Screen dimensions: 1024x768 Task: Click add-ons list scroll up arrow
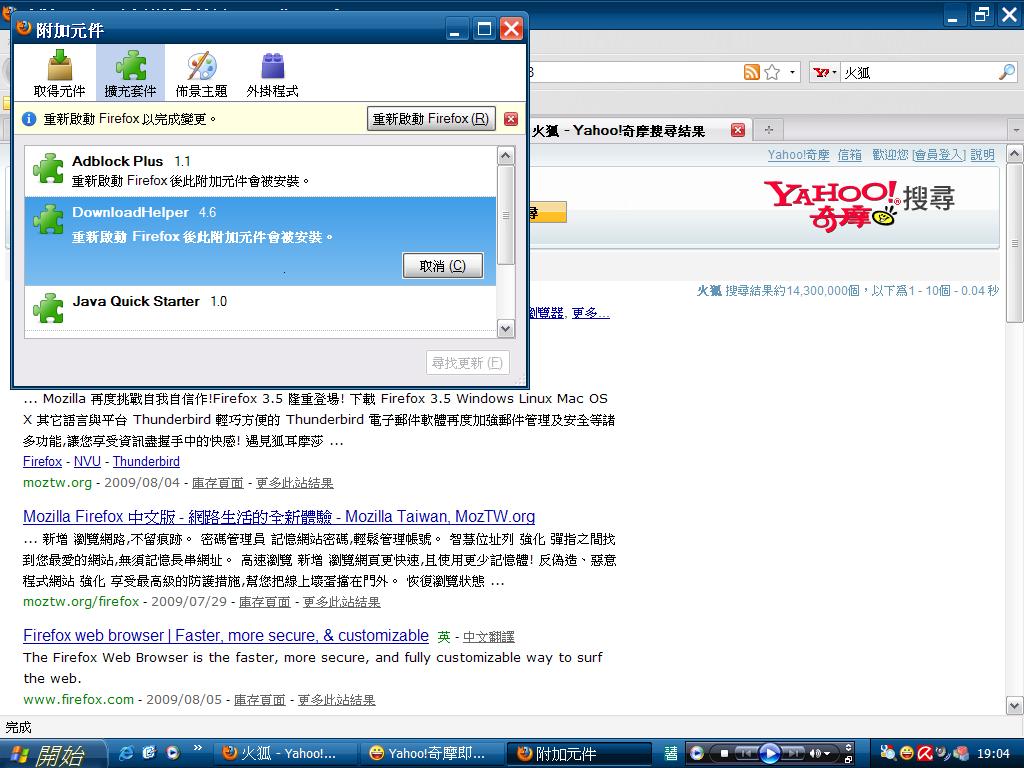[505, 155]
